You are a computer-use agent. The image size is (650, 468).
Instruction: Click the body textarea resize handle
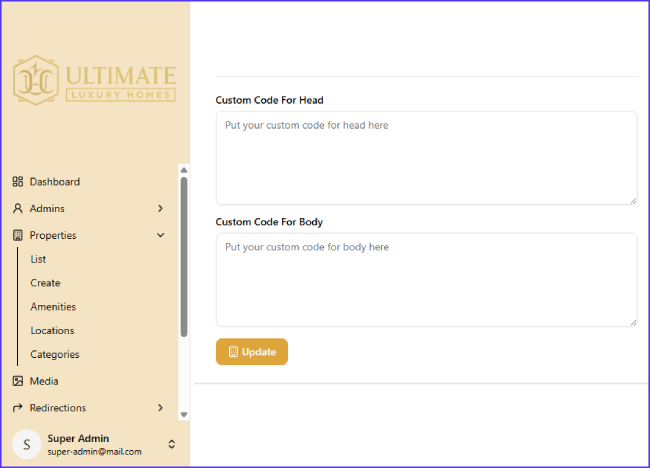pos(633,323)
